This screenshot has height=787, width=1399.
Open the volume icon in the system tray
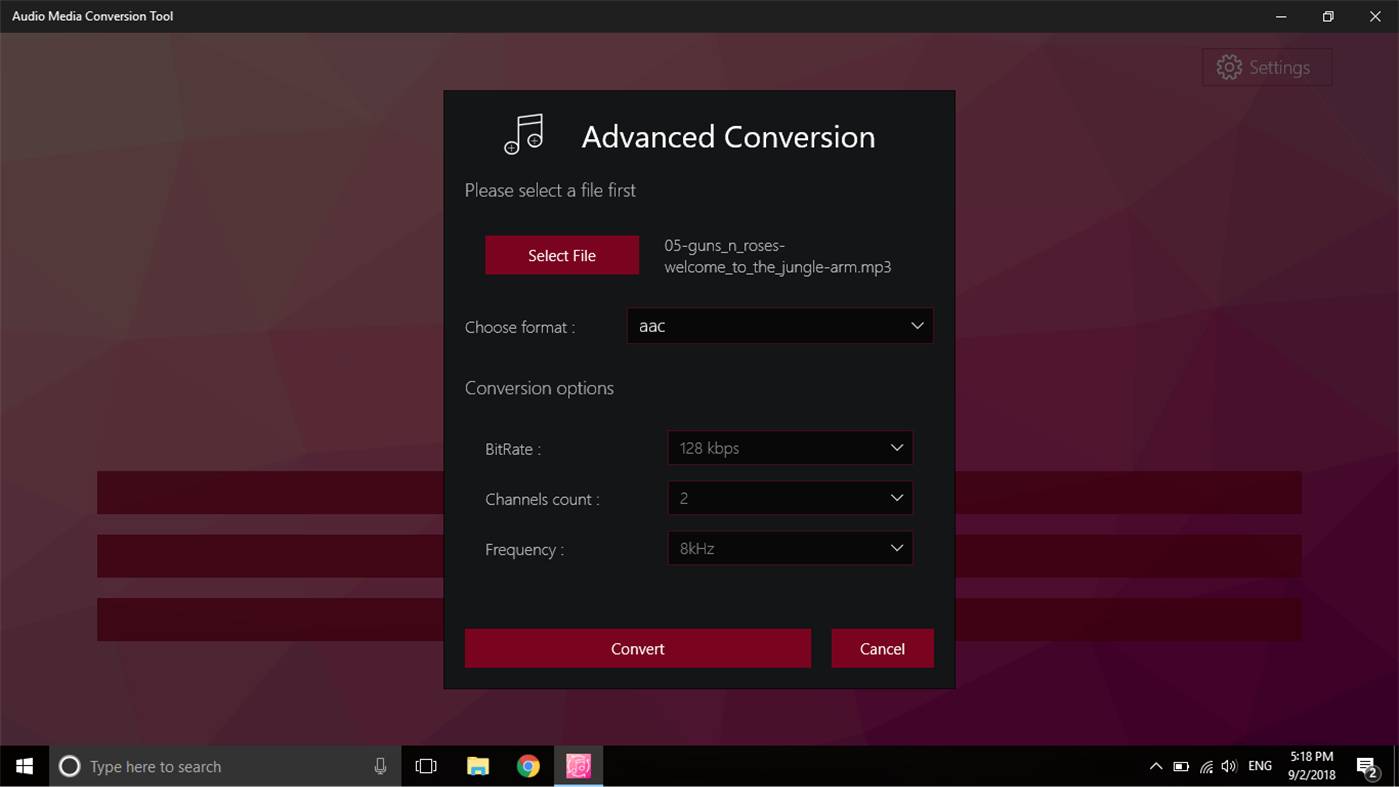point(1228,766)
